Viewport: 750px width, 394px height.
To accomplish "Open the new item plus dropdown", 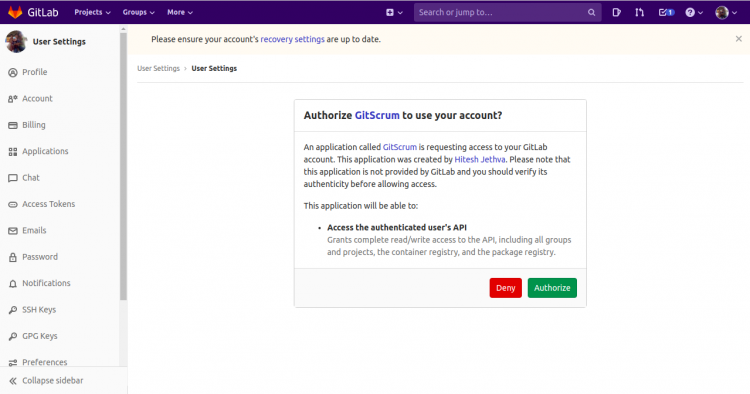I will [394, 12].
